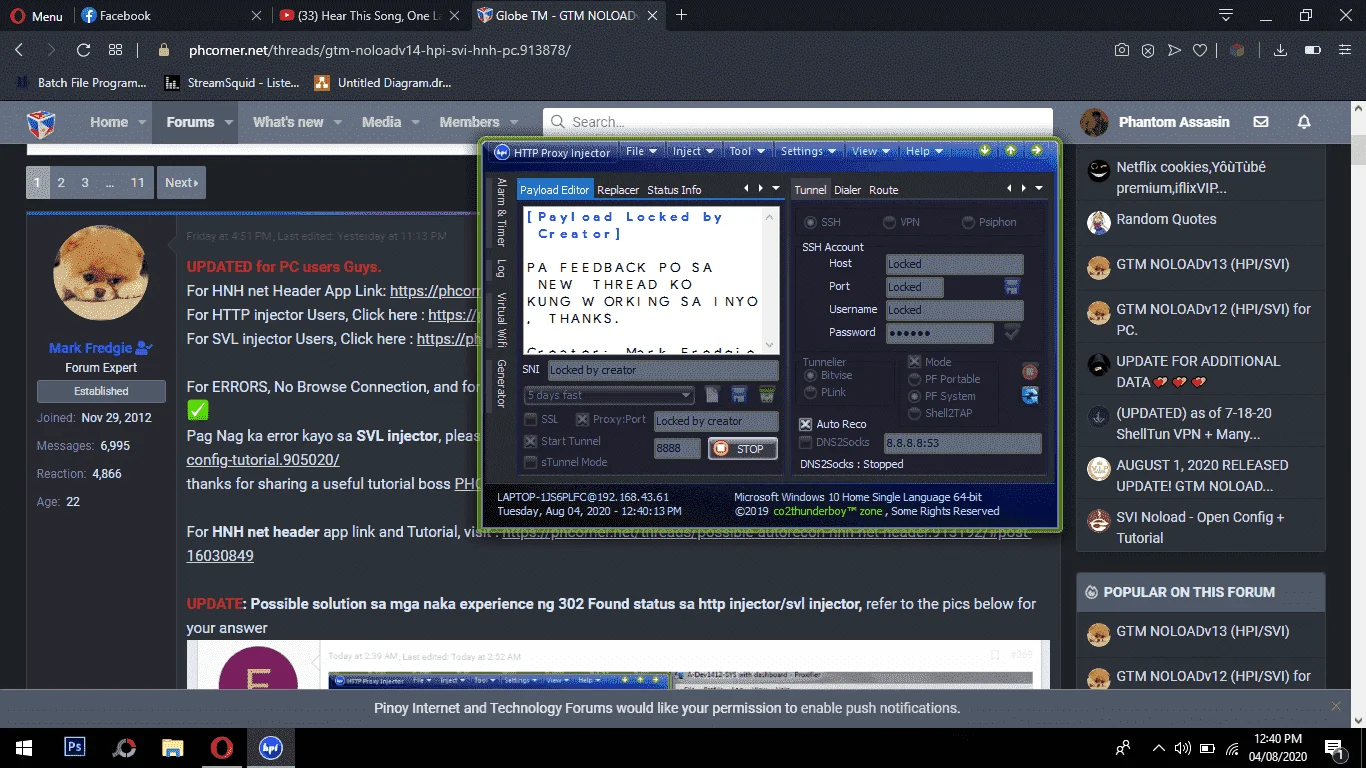Open the Alarm & Timer side tab
This screenshot has height=768, width=1366.
click(502, 213)
